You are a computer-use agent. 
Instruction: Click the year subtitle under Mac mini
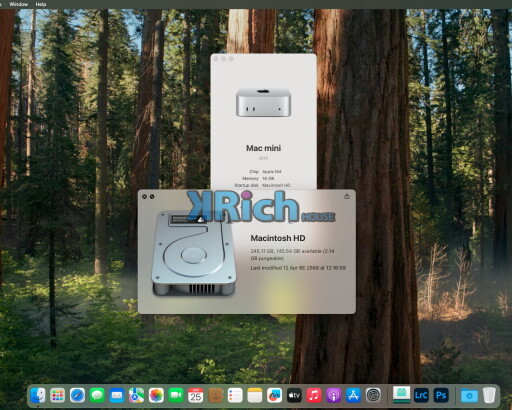[x=263, y=158]
